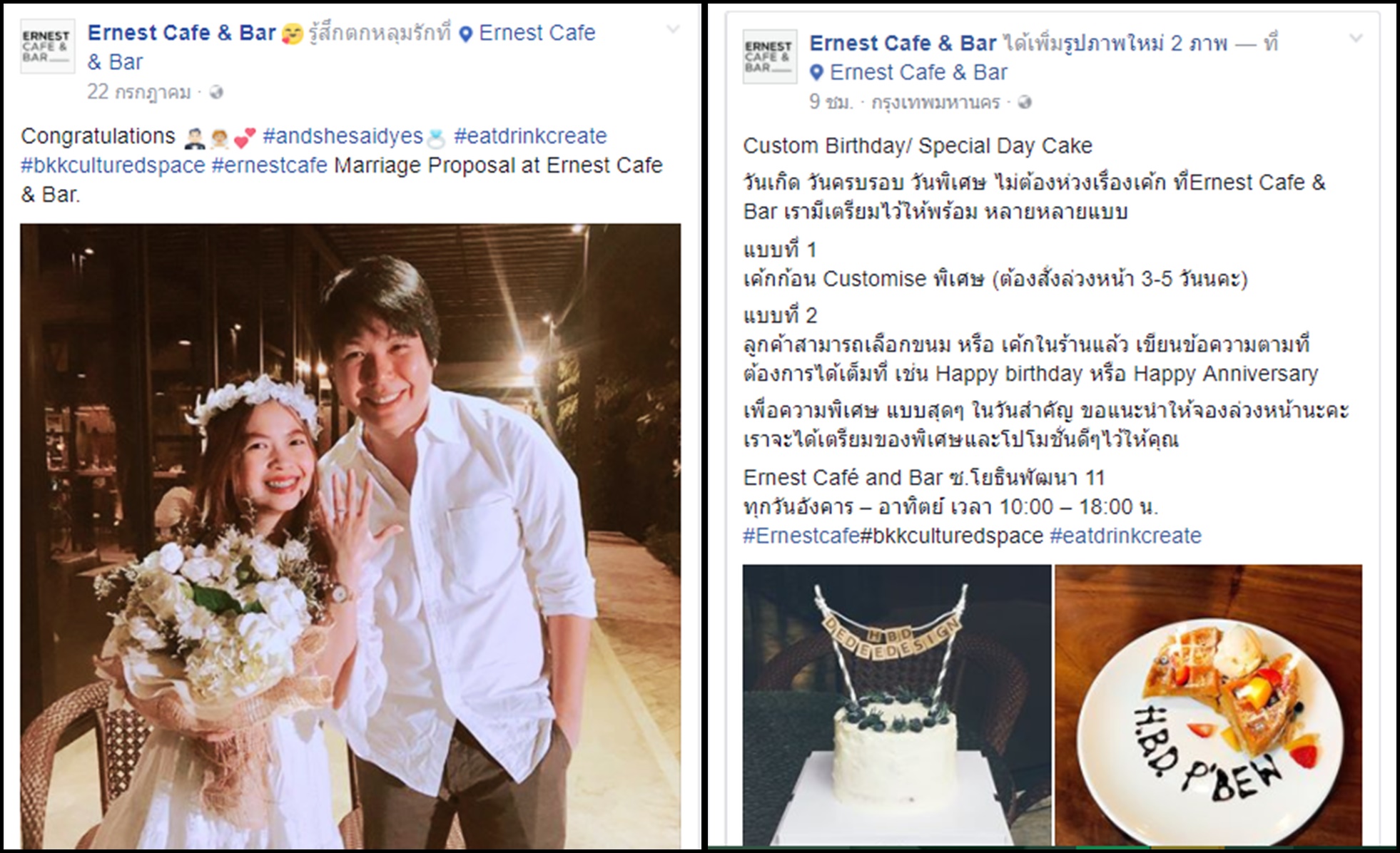Viewport: 1400px width, 853px height.
Task: Click public globe icon beside กรุงเทพมหานคร
Action: pos(1025,103)
